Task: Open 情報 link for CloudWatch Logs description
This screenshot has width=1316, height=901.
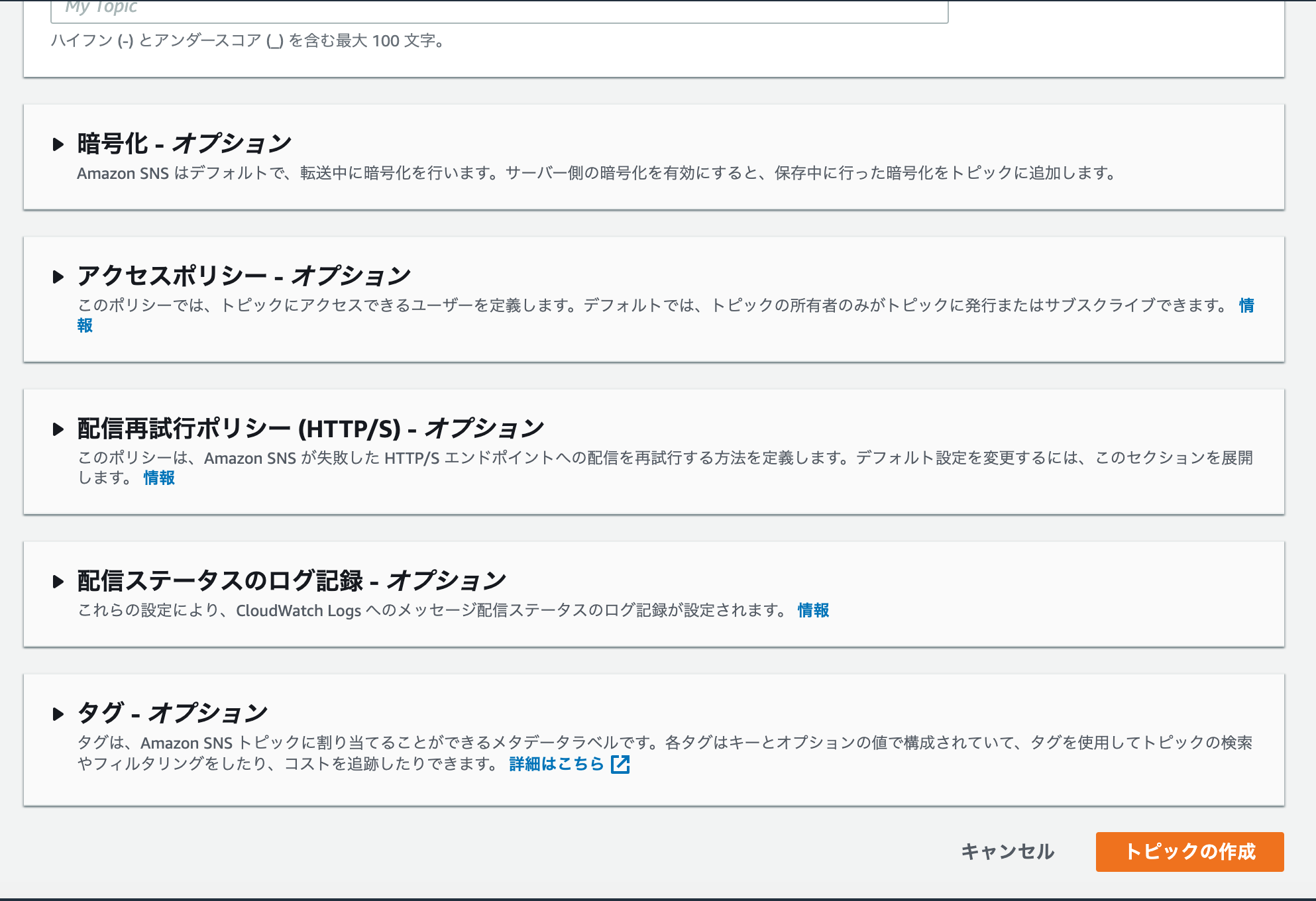Action: click(813, 610)
